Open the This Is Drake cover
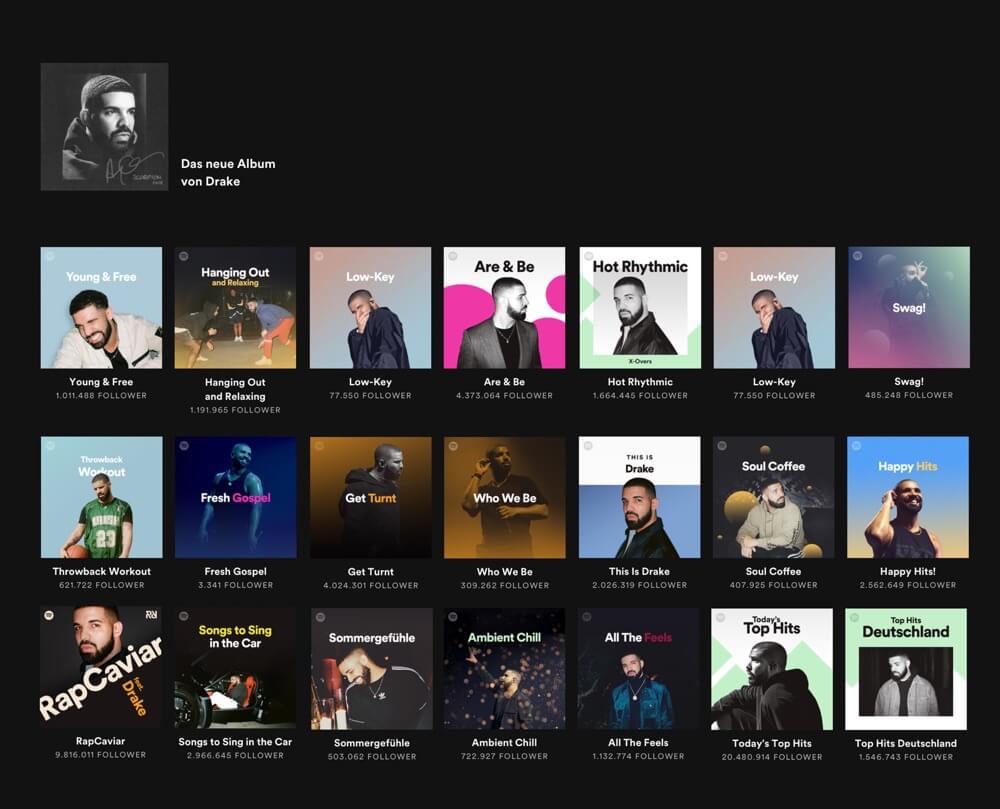Image resolution: width=1000 pixels, height=809 pixels. click(640, 497)
